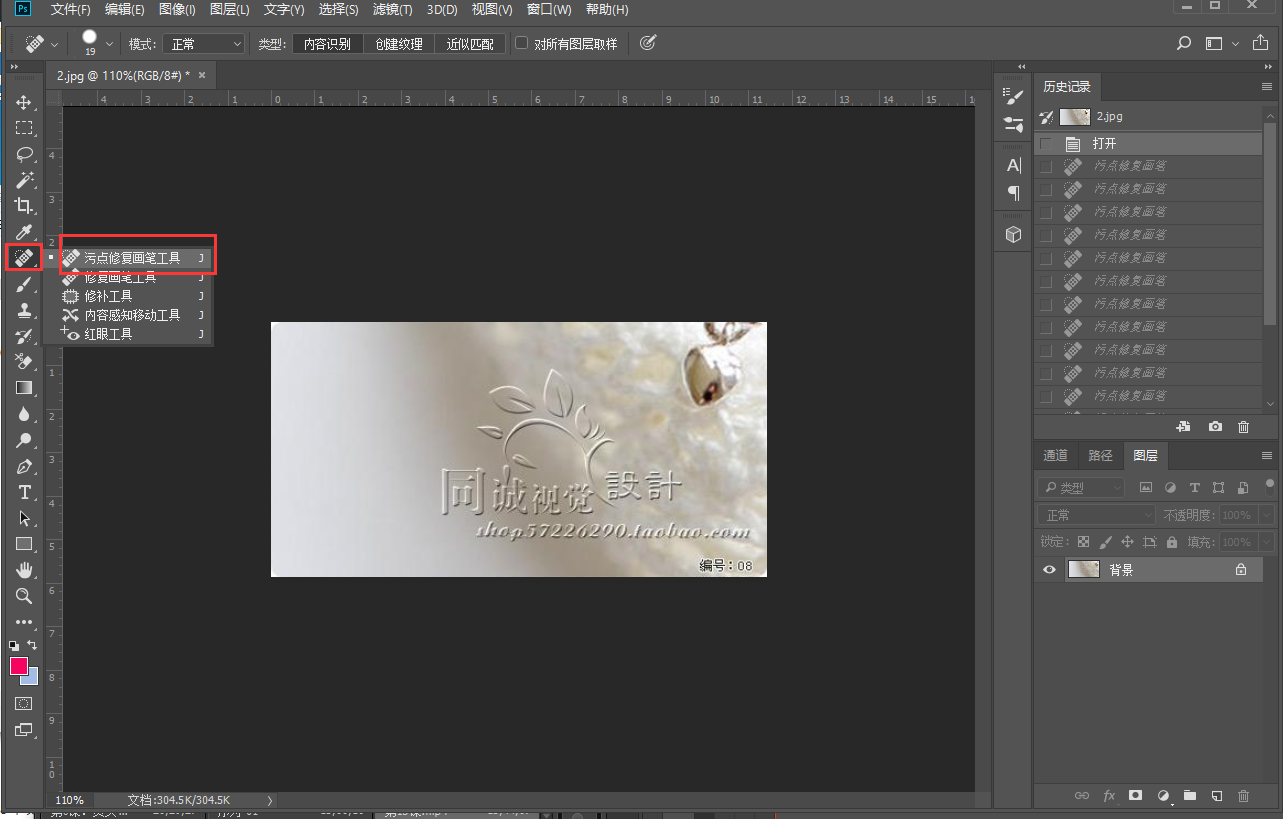Image resolution: width=1283 pixels, height=819 pixels.
Task: Select the Gradient tool
Action: coord(24,388)
